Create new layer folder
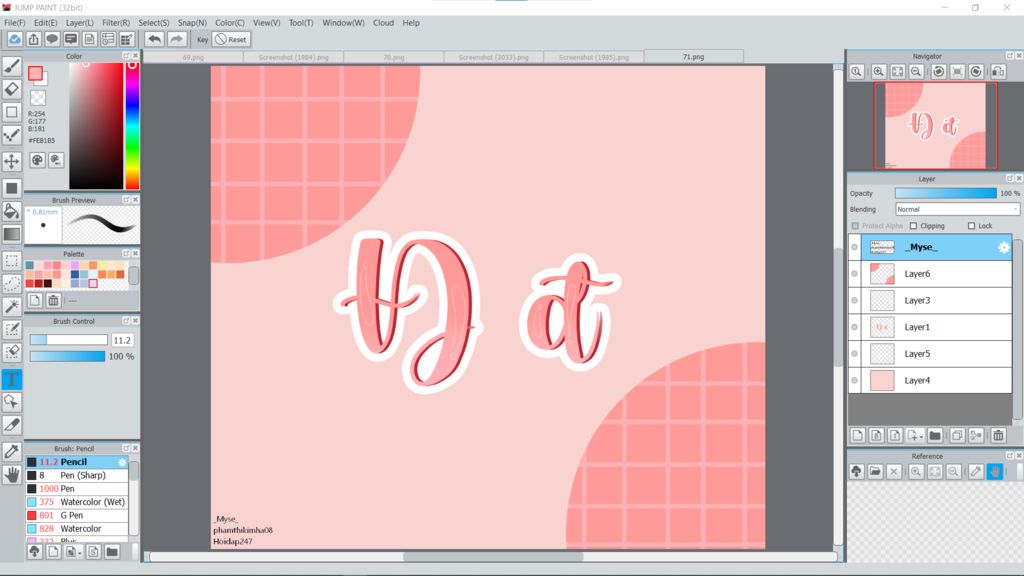 935,436
